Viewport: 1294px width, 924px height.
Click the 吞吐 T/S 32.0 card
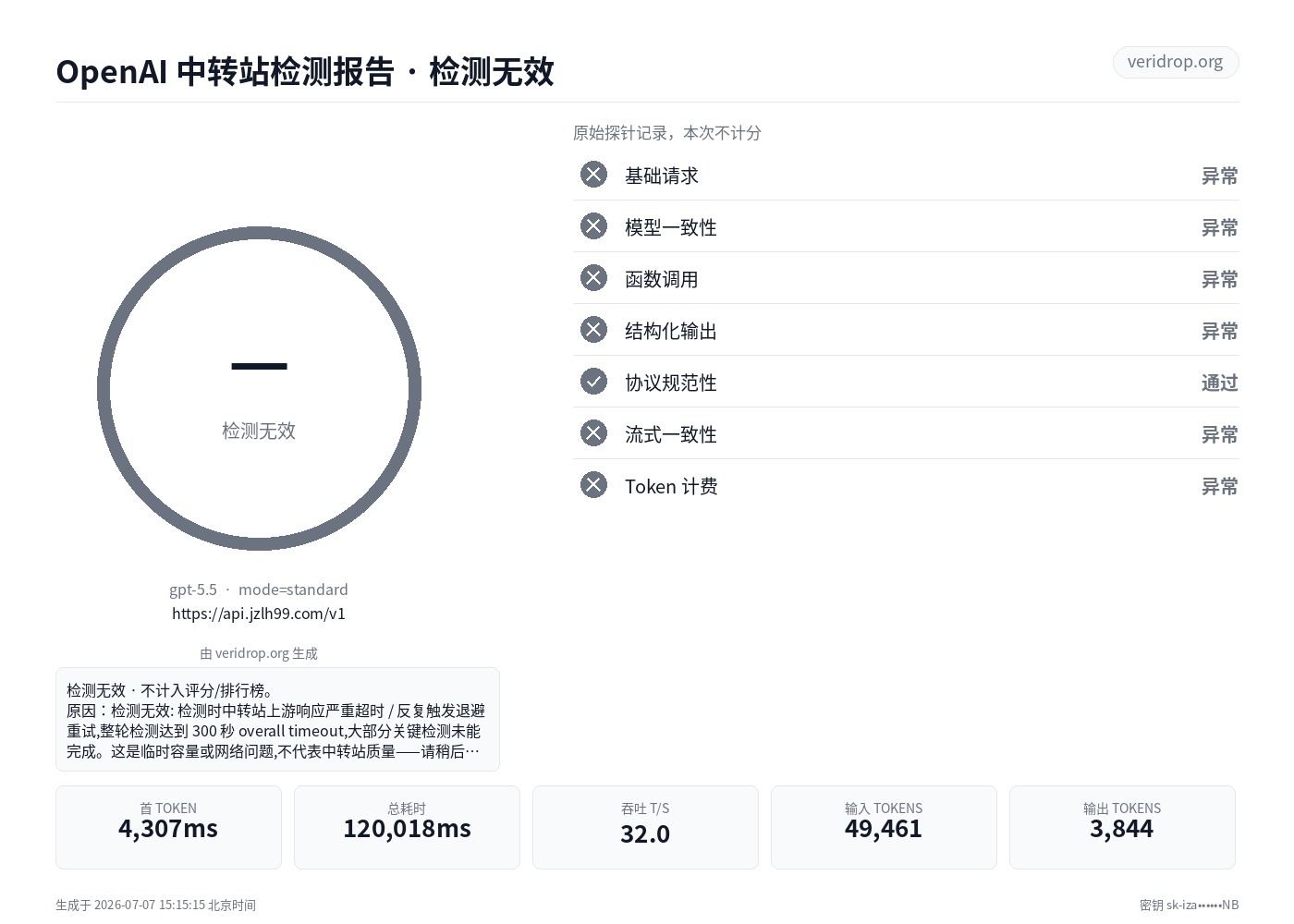645,827
